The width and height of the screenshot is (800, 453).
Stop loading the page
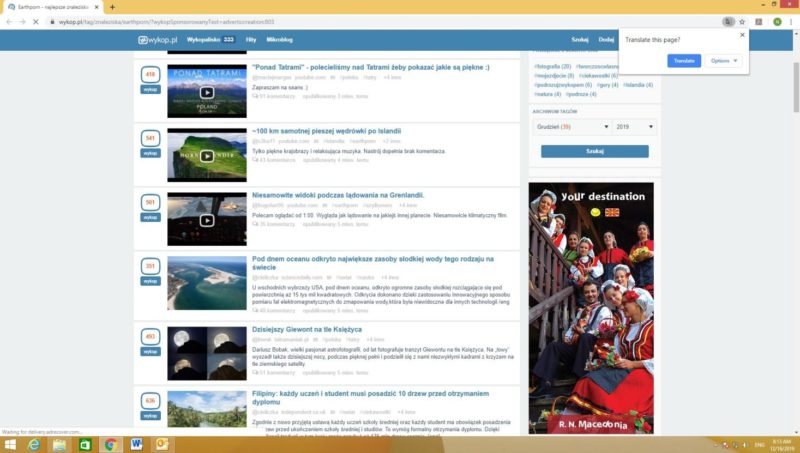pos(36,22)
